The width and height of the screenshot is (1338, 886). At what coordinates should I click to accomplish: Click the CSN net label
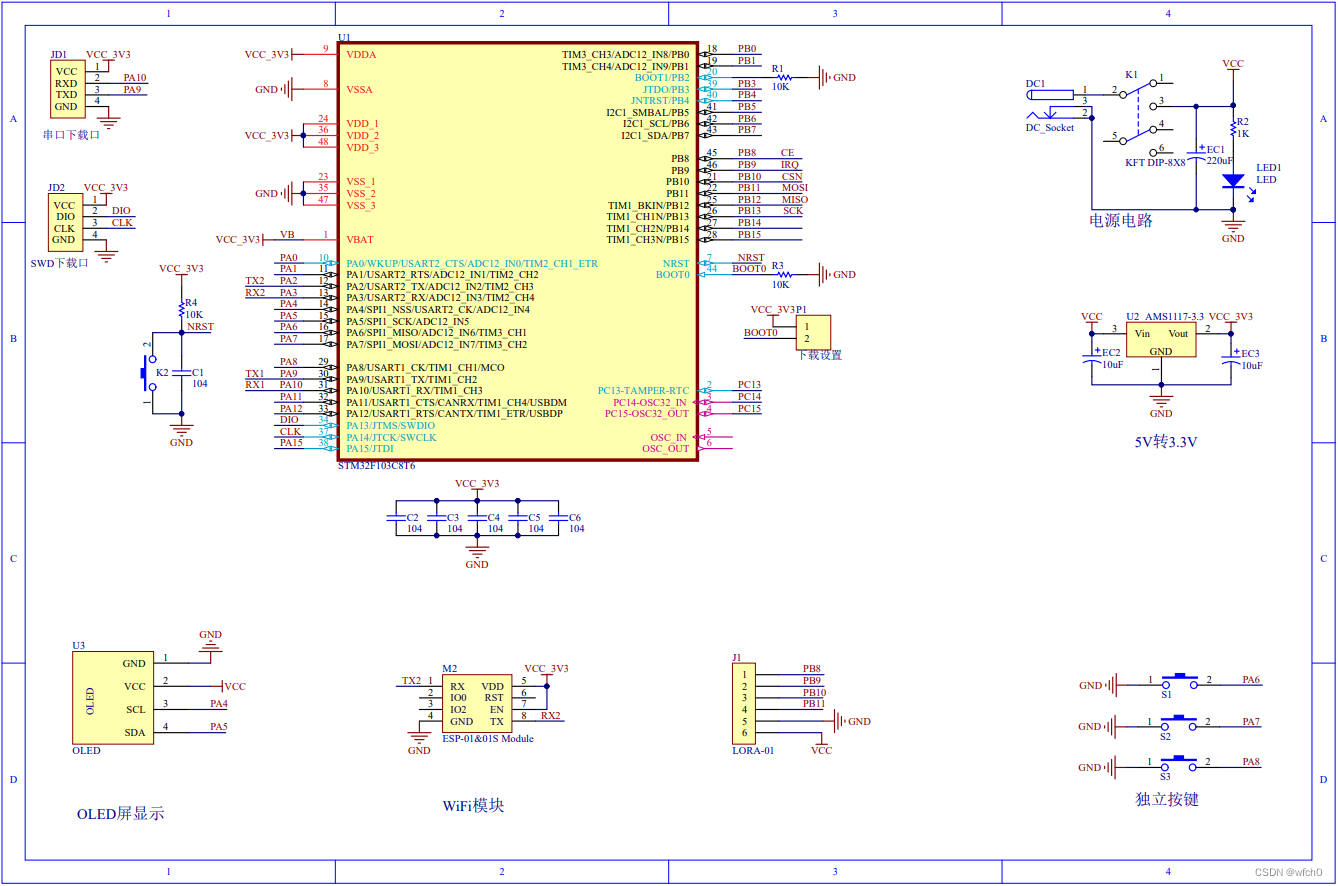point(791,176)
